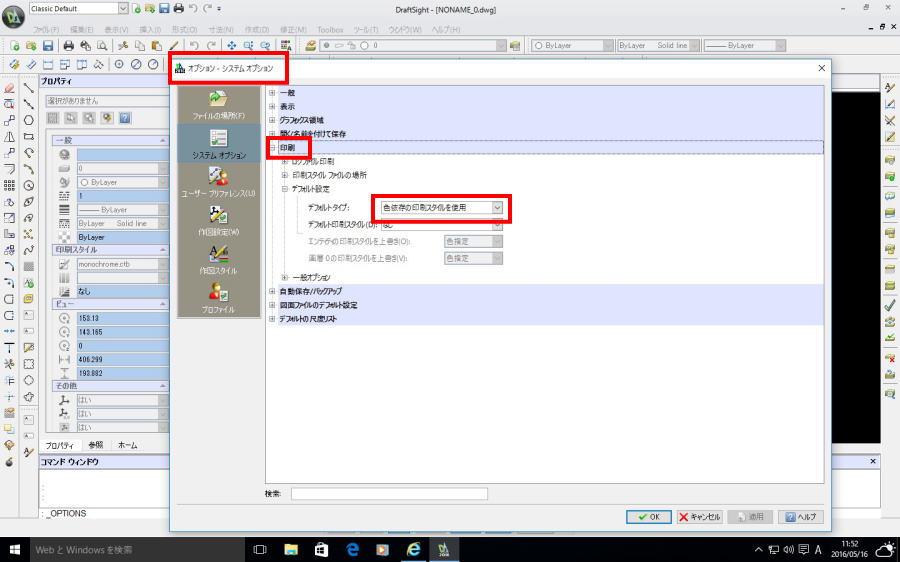
Task: Open 作図スタイル in options sidebar
Action: coord(218,259)
